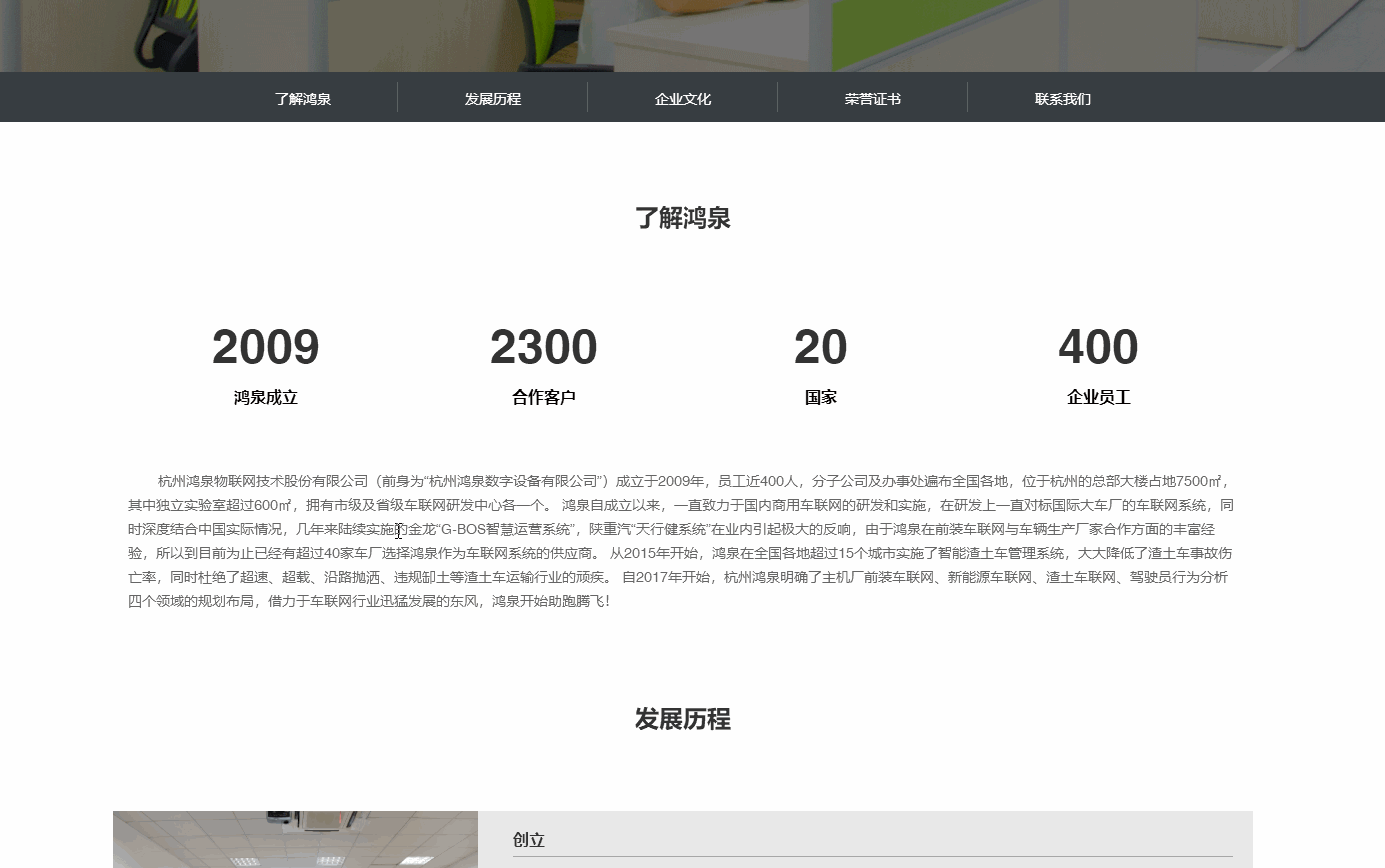Click the hero banner image at the top
Screen dimensions: 1385x868
[692, 35]
